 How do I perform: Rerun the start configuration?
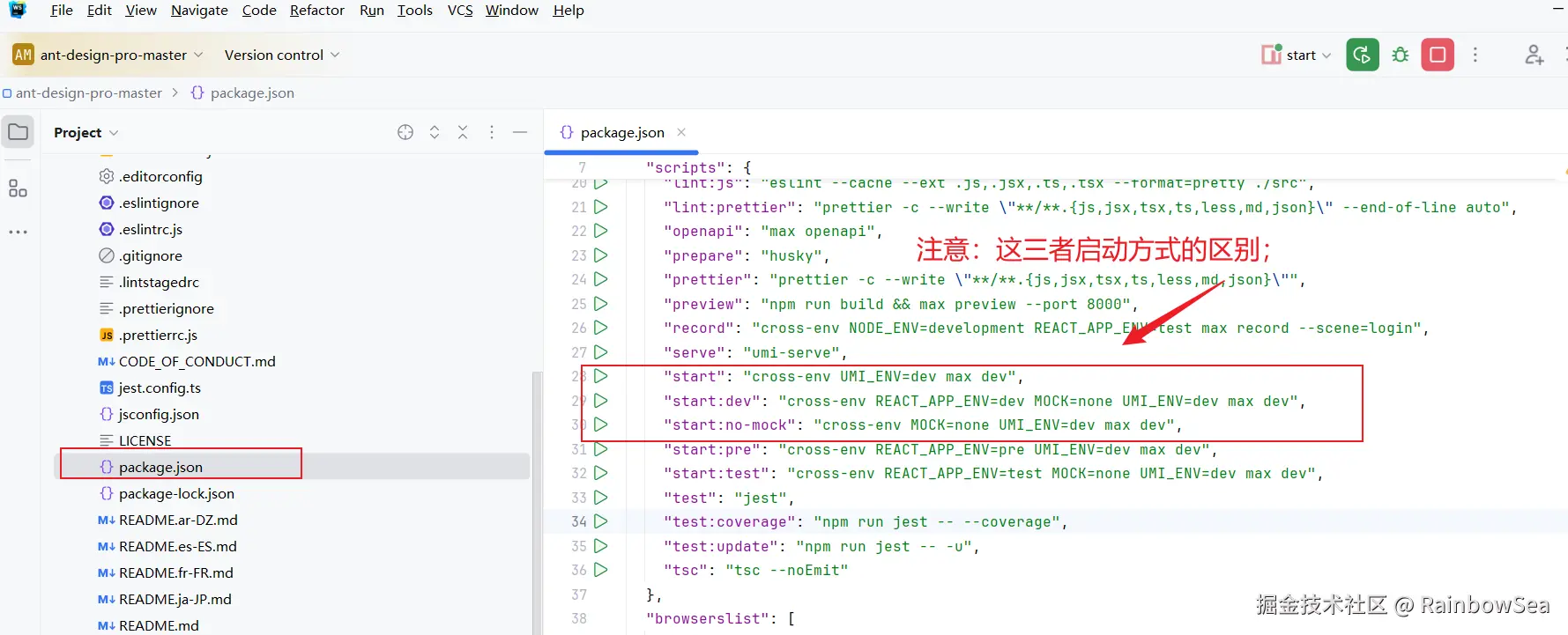point(1362,55)
